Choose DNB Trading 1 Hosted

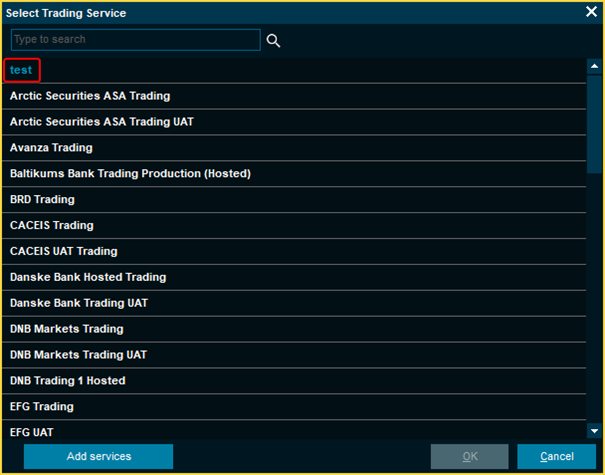pyautogui.click(x=294, y=380)
